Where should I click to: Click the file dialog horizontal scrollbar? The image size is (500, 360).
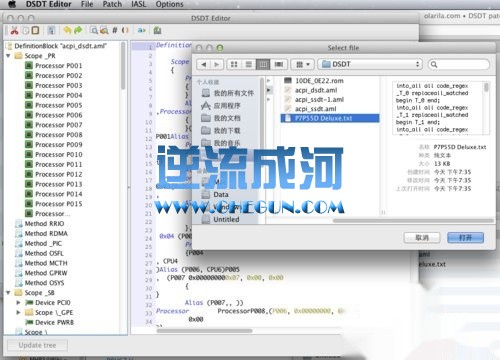point(413,221)
